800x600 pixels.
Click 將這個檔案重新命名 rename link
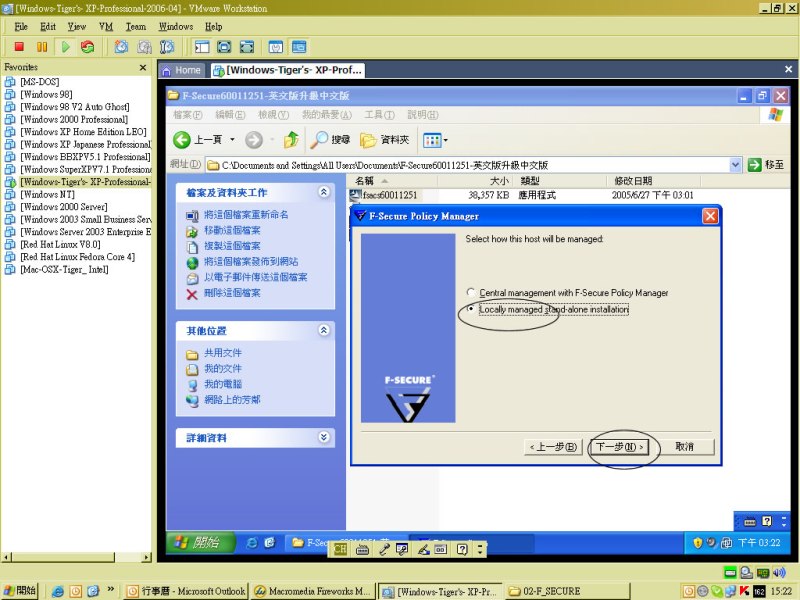tap(246, 215)
